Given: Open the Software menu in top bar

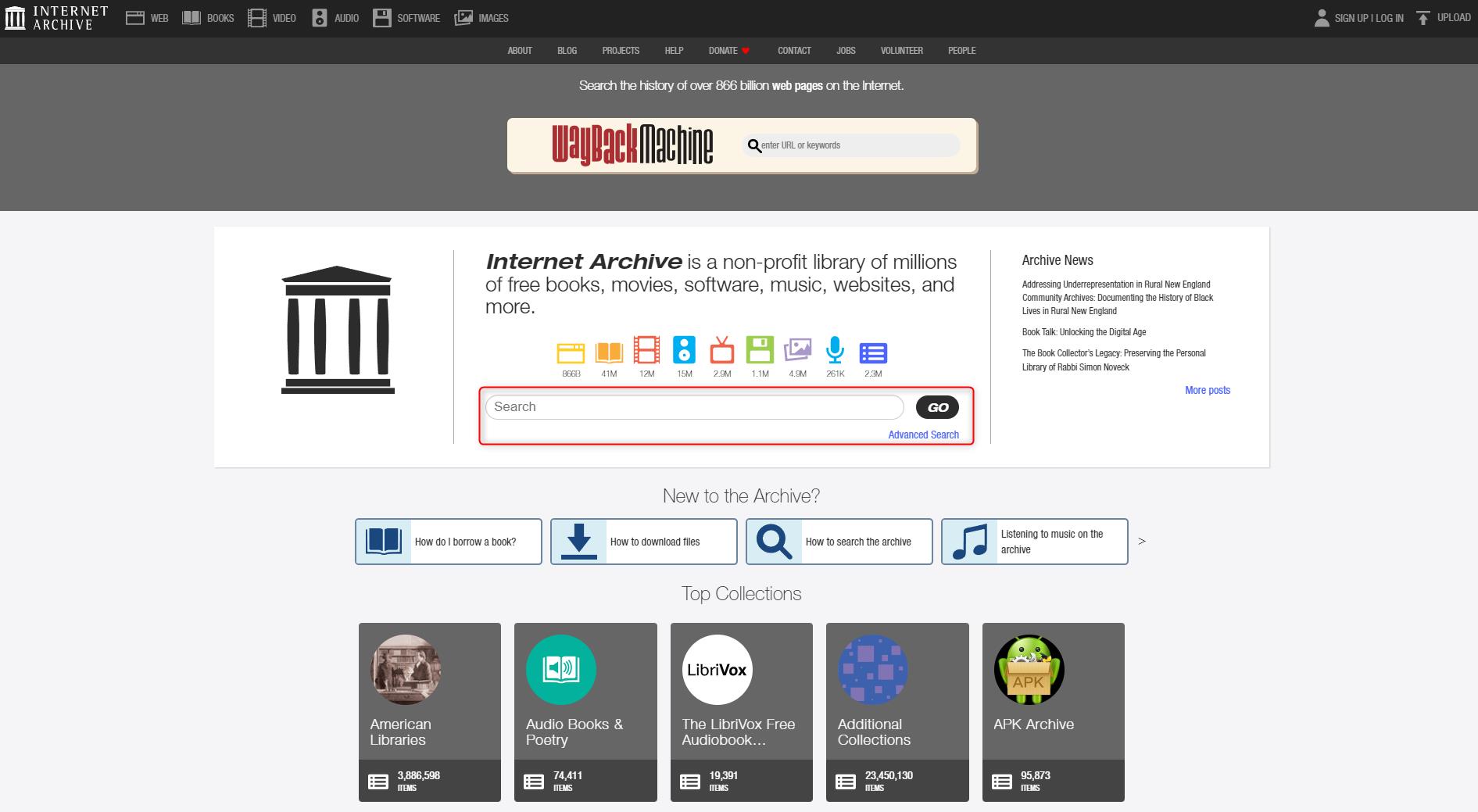Looking at the screenshot, I should [x=406, y=18].
